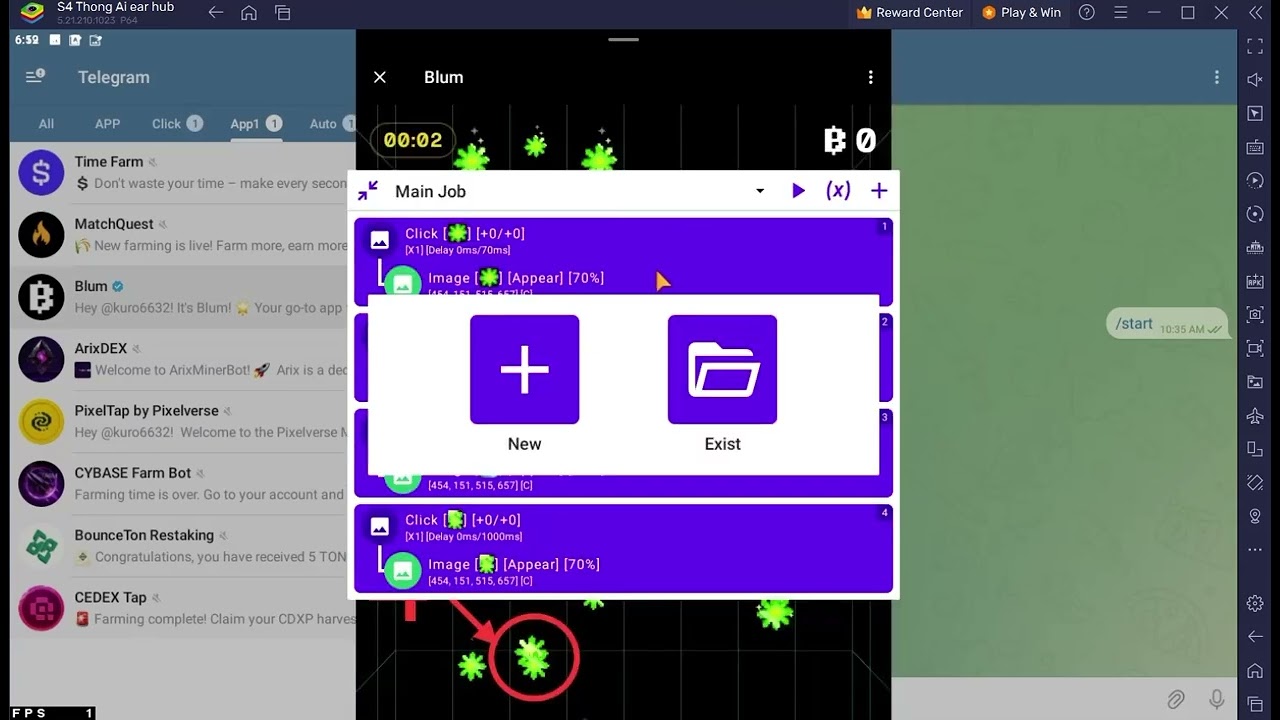The height and width of the screenshot is (720, 1280).
Task: Add an action with the plus icon
Action: (x=879, y=191)
